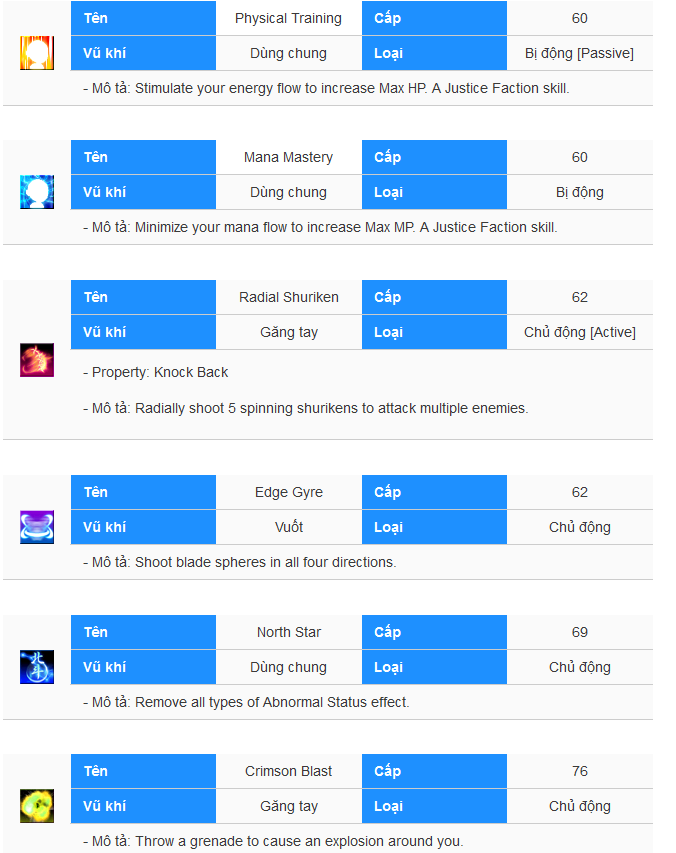Click the Radial Shuriken name cell

pyautogui.click(x=289, y=297)
